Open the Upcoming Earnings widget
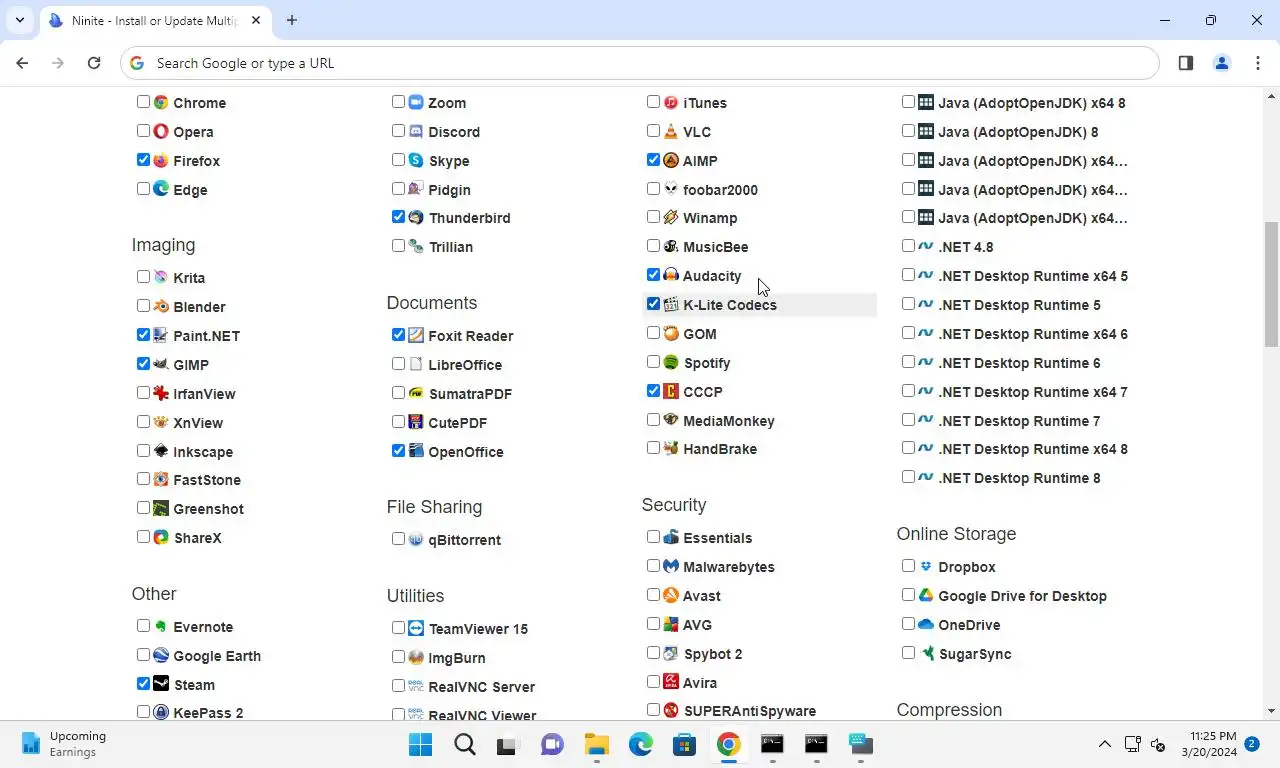The height and width of the screenshot is (768, 1280). 64,744
